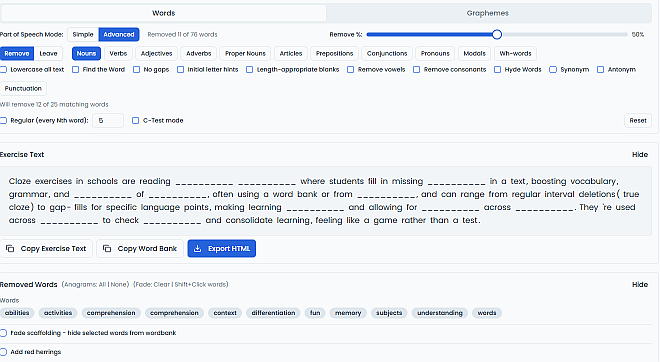660x362 pixels.
Task: Click the 'fun' word chip
Action: coord(315,313)
